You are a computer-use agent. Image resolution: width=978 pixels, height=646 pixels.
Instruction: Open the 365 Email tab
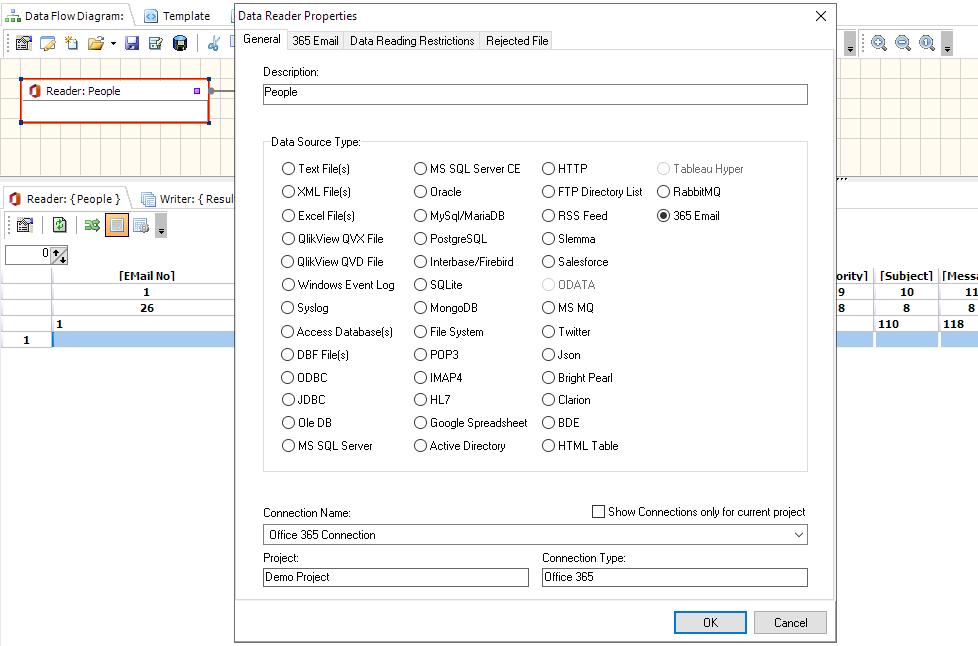[315, 41]
